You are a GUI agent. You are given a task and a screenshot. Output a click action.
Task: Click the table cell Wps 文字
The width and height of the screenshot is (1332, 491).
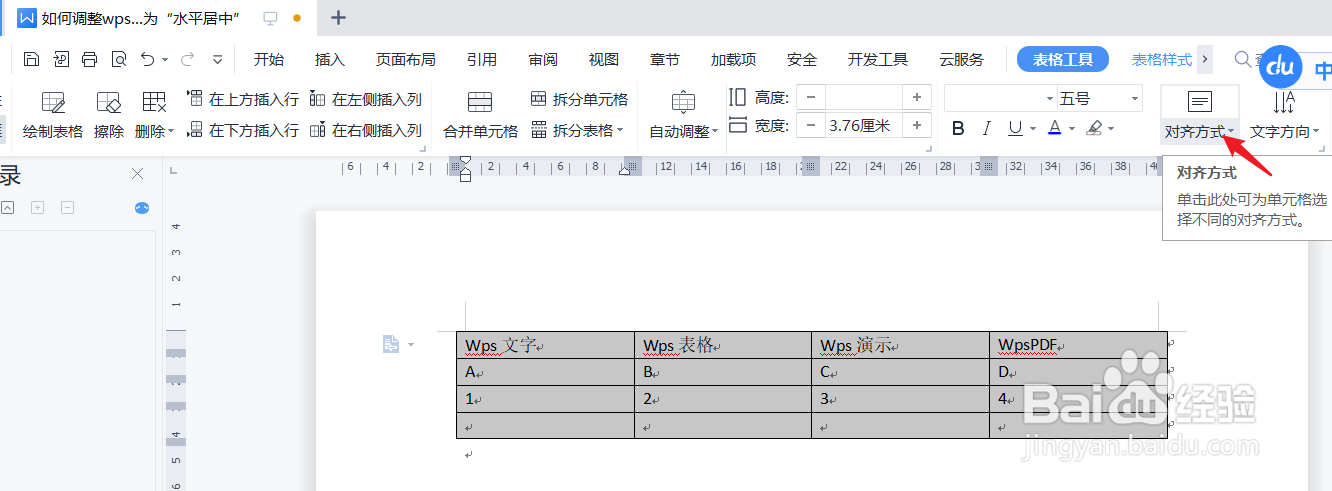[545, 345]
